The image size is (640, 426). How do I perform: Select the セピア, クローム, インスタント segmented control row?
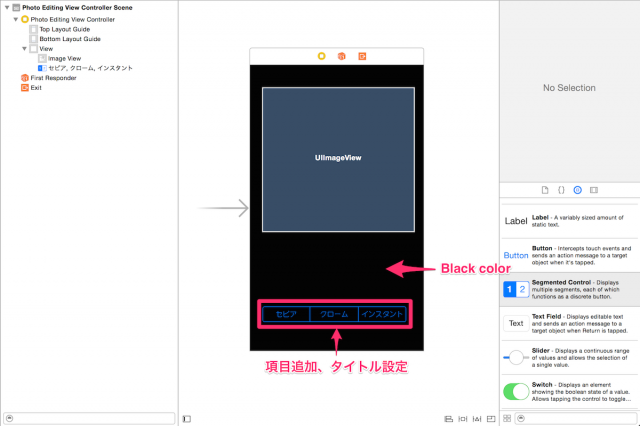point(90,68)
